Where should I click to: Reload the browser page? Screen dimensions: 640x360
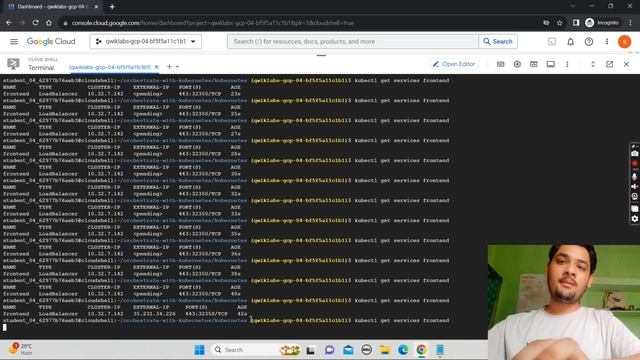pyautogui.click(x=36, y=23)
